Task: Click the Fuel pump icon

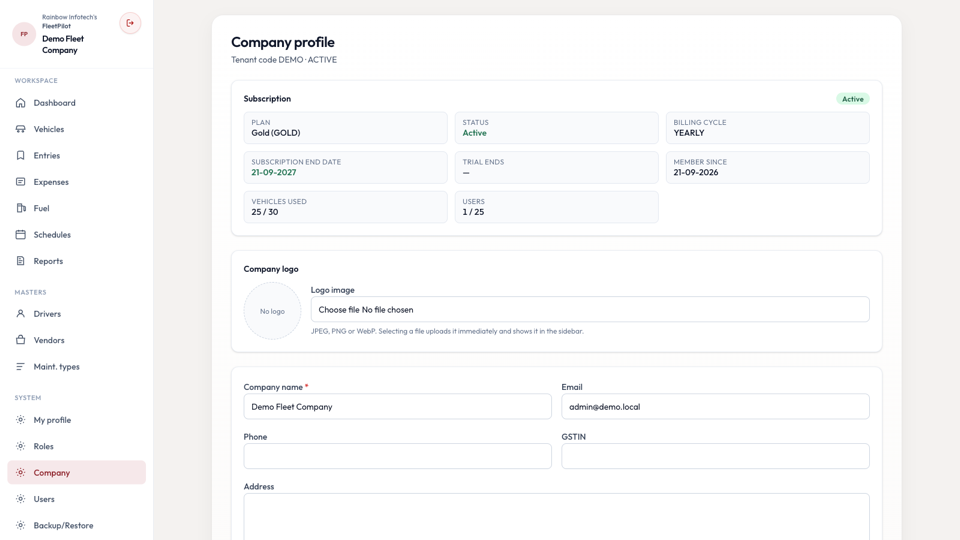Action: coord(21,208)
